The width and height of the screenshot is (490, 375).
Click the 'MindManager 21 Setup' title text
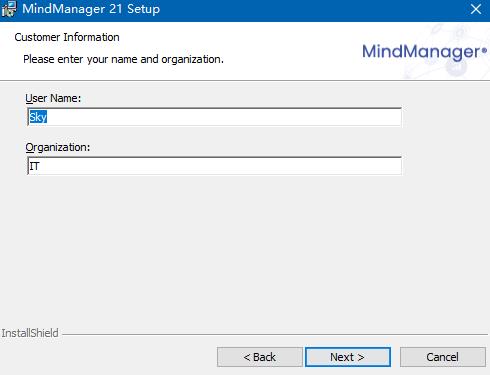click(x=91, y=9)
